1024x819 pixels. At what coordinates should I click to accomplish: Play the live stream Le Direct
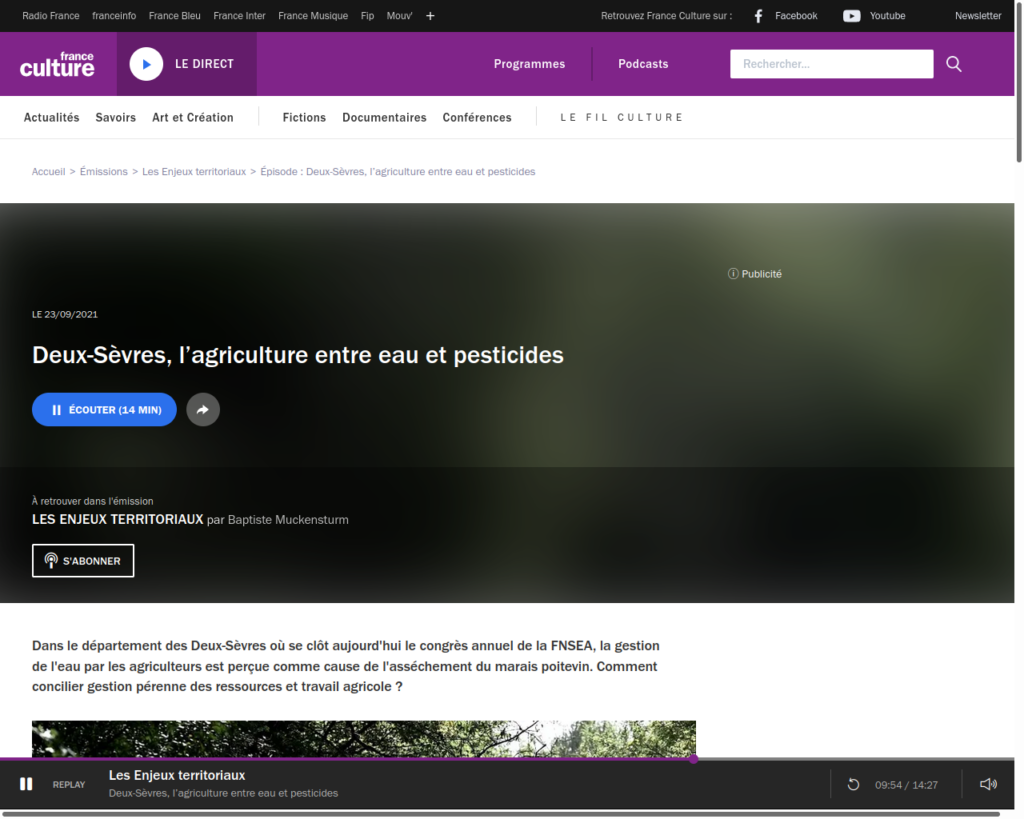(x=146, y=64)
